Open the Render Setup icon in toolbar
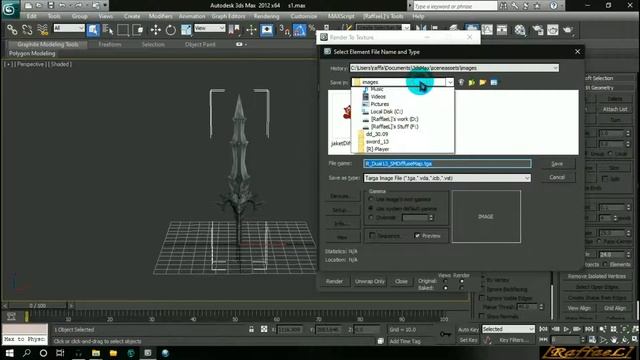Image resolution: width=640 pixels, height=360 pixels. pos(538,30)
